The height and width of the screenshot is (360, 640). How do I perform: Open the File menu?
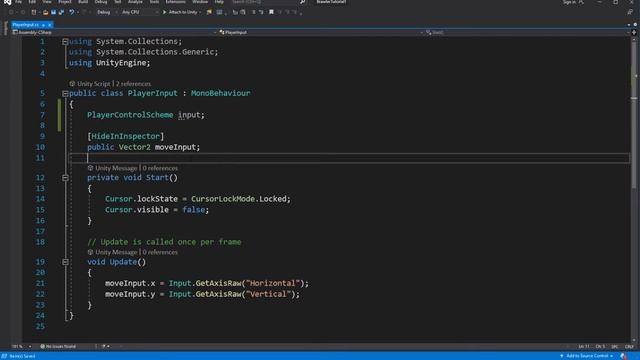pos(18,2)
